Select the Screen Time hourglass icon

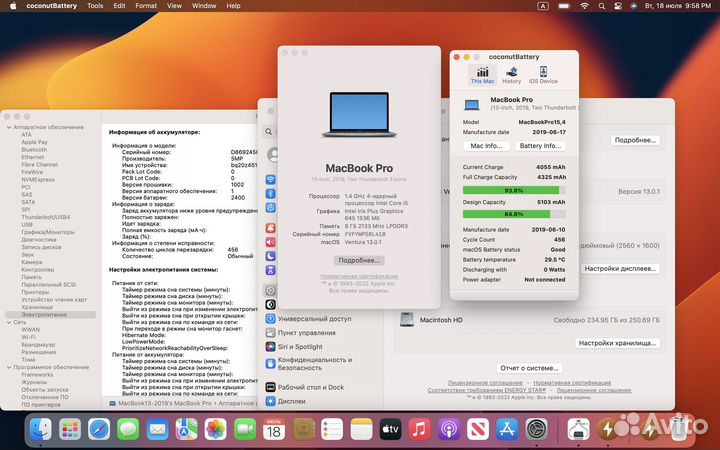pyautogui.click(x=270, y=270)
